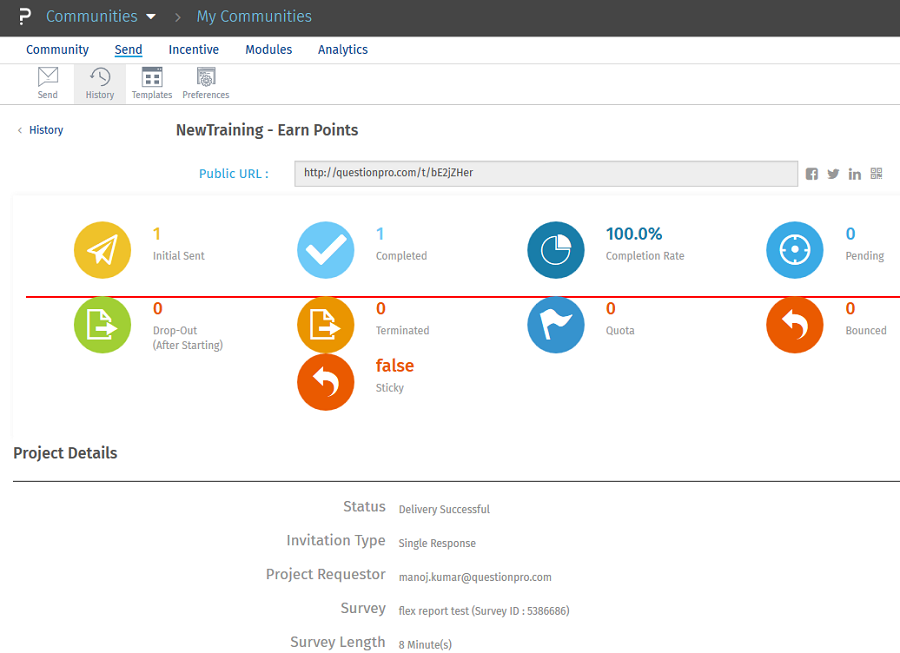900x653 pixels.
Task: Click the Bounced count 0
Action: click(851, 309)
